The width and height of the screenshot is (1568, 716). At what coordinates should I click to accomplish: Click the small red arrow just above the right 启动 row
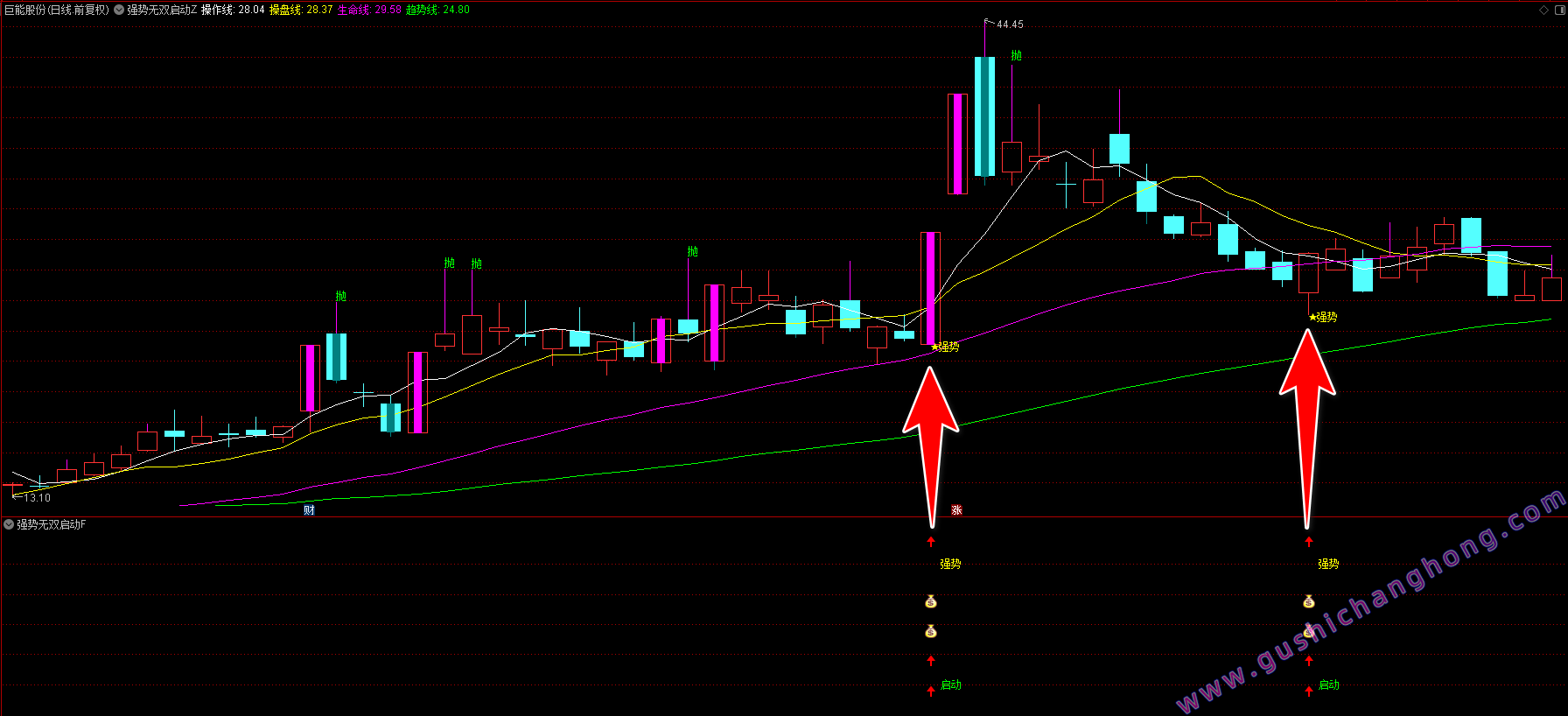point(1309,661)
